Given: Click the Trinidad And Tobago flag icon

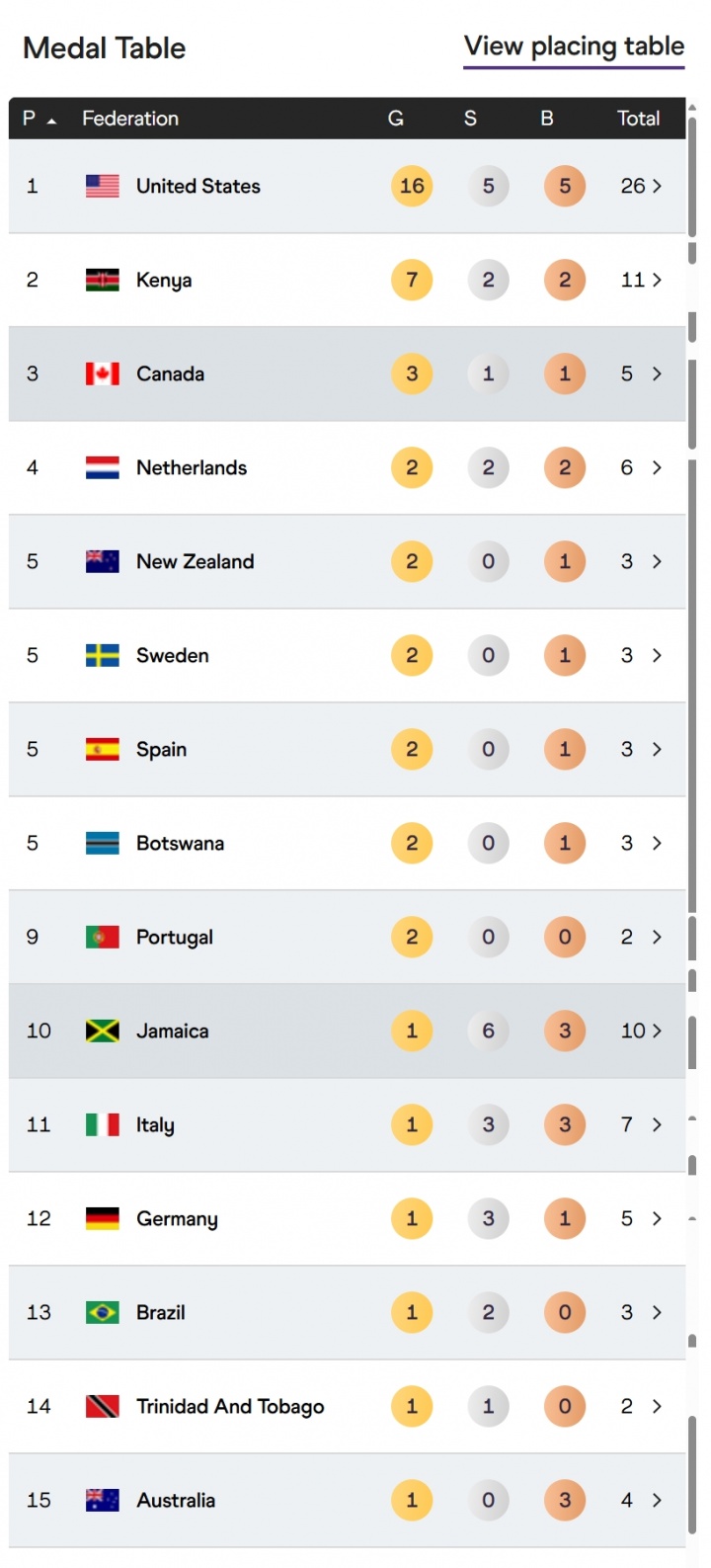Looking at the screenshot, I should (103, 1406).
